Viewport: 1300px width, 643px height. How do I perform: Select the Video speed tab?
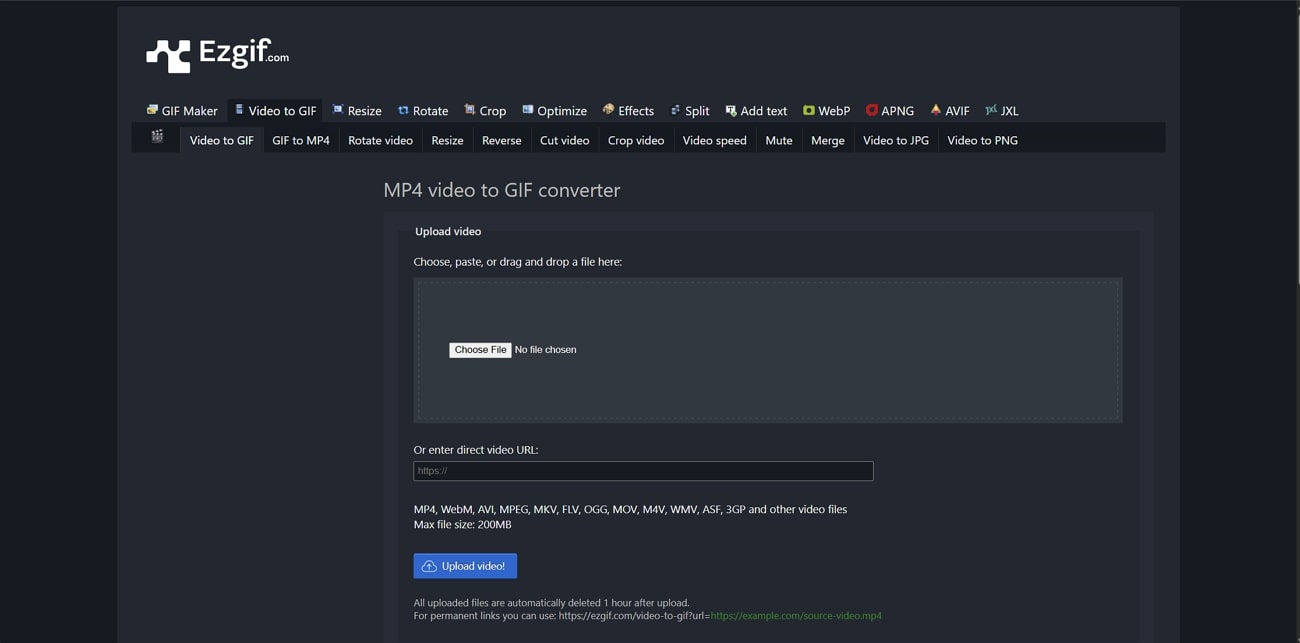715,140
